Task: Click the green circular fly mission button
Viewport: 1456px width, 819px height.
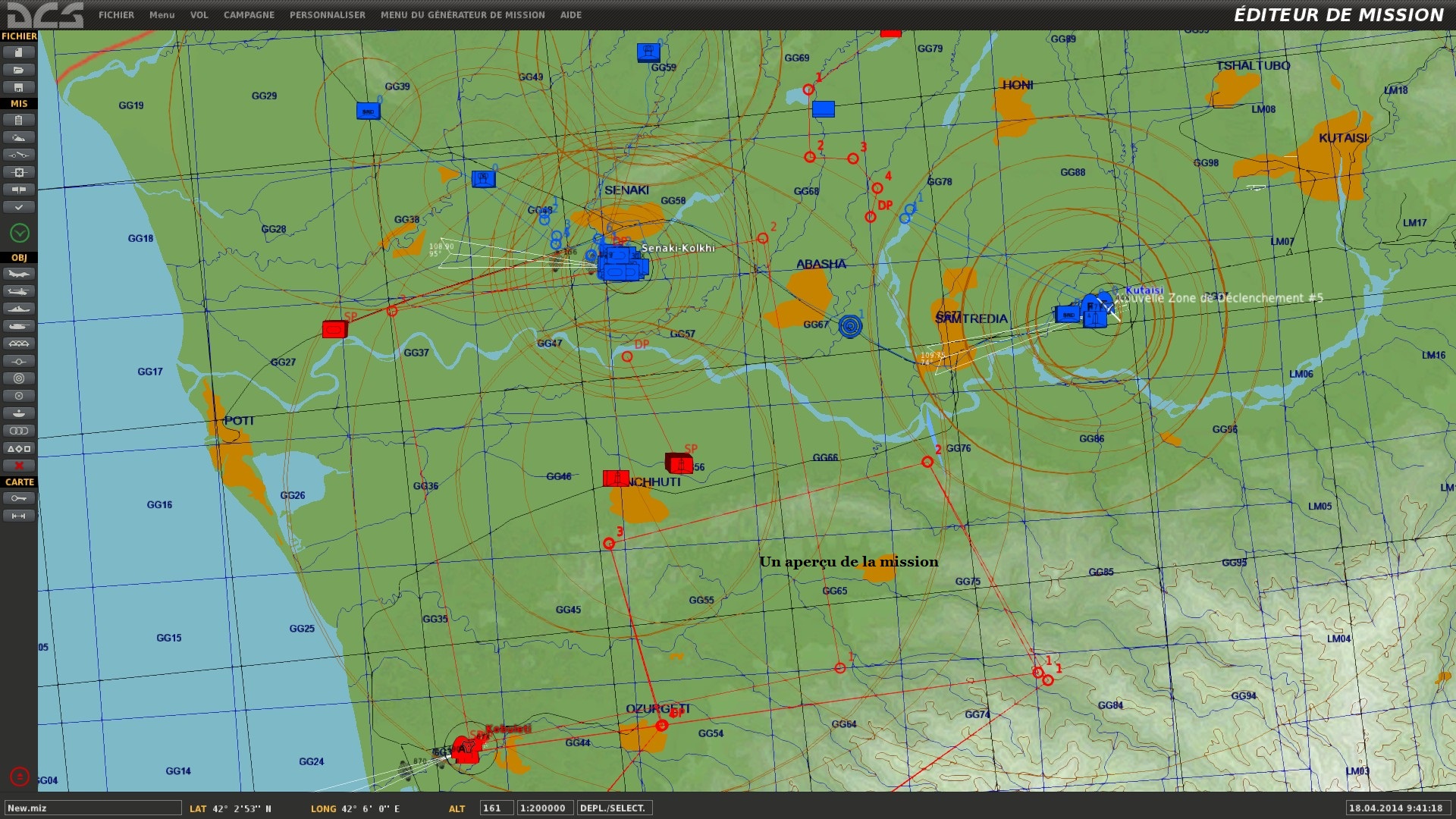Action: [x=20, y=233]
